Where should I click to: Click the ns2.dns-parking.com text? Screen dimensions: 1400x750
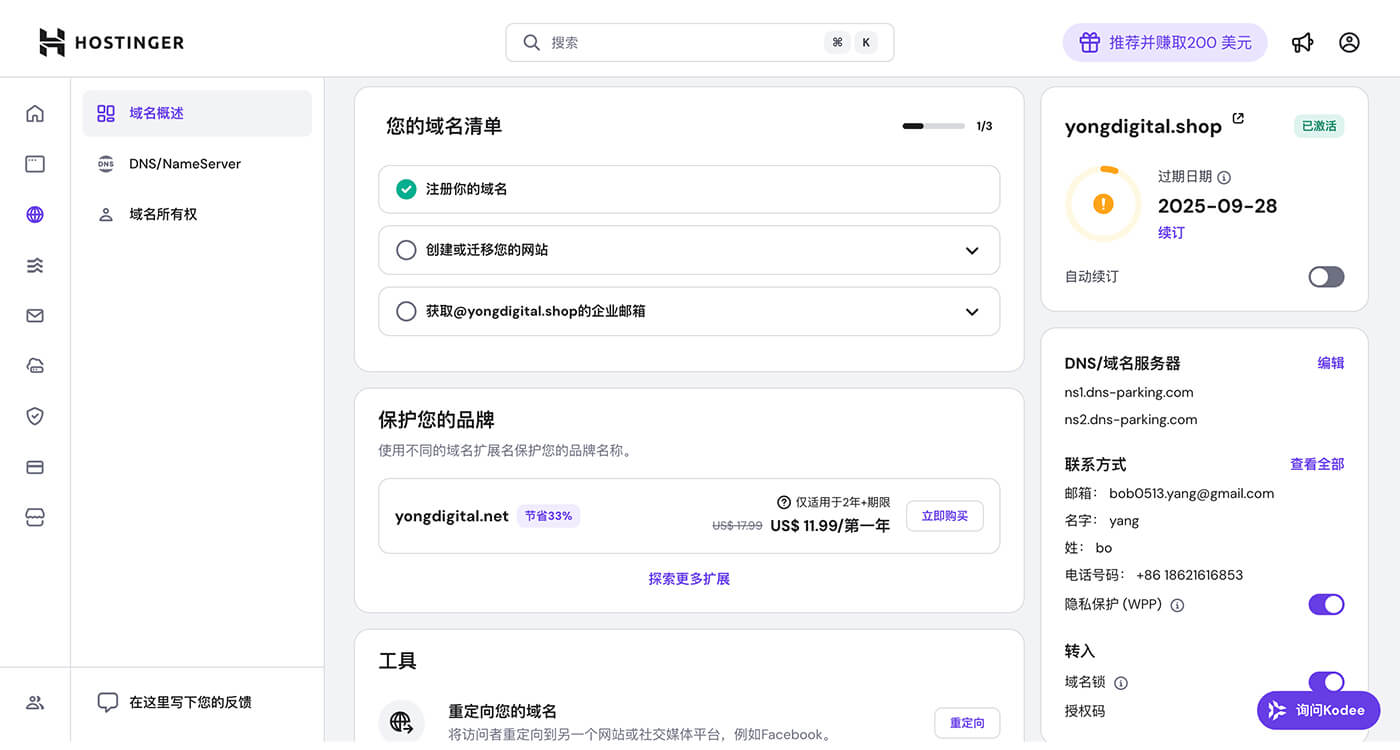[1131, 419]
